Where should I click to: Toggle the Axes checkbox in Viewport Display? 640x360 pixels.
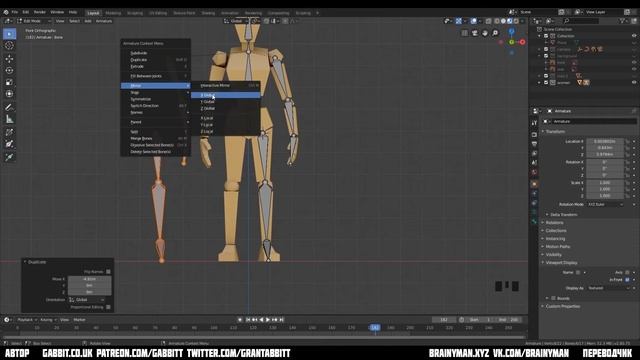627,272
